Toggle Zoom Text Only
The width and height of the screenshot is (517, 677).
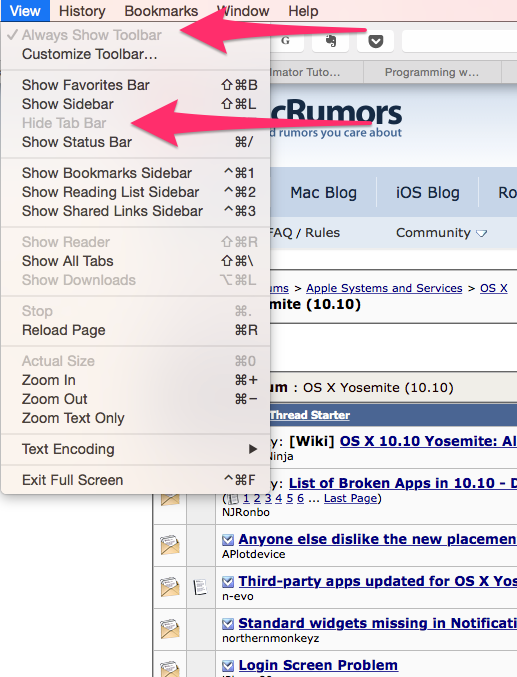(x=136, y=418)
